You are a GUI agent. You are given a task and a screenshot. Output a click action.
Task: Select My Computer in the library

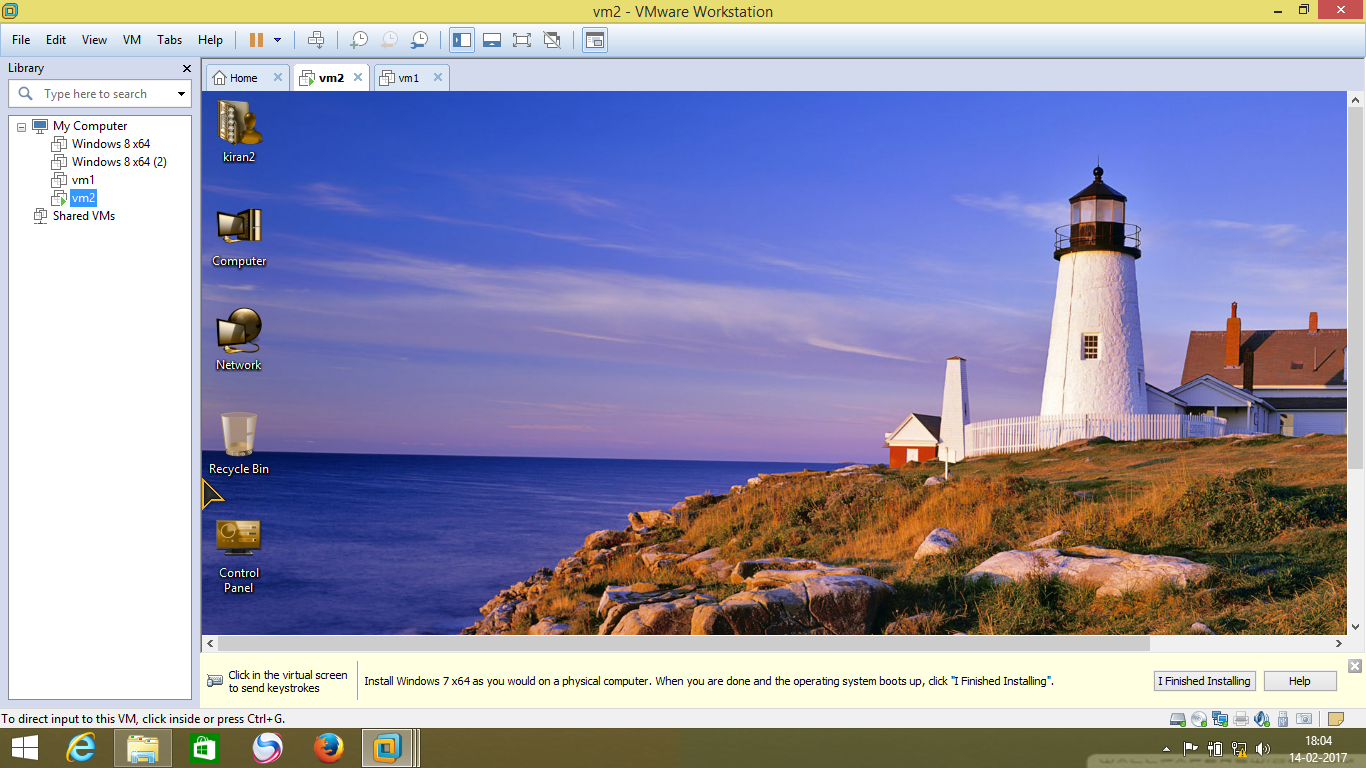point(80,126)
